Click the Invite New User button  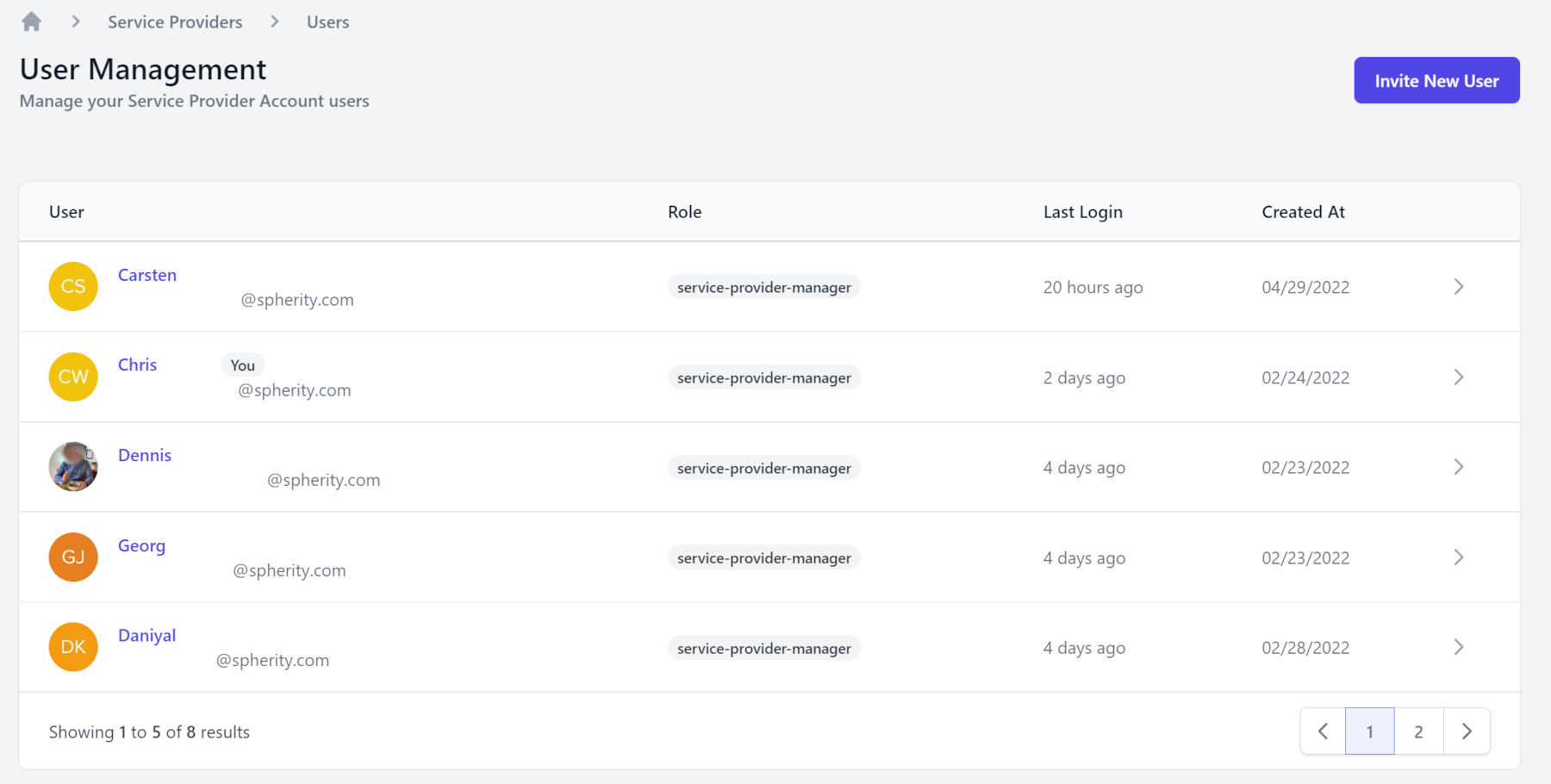click(x=1436, y=80)
